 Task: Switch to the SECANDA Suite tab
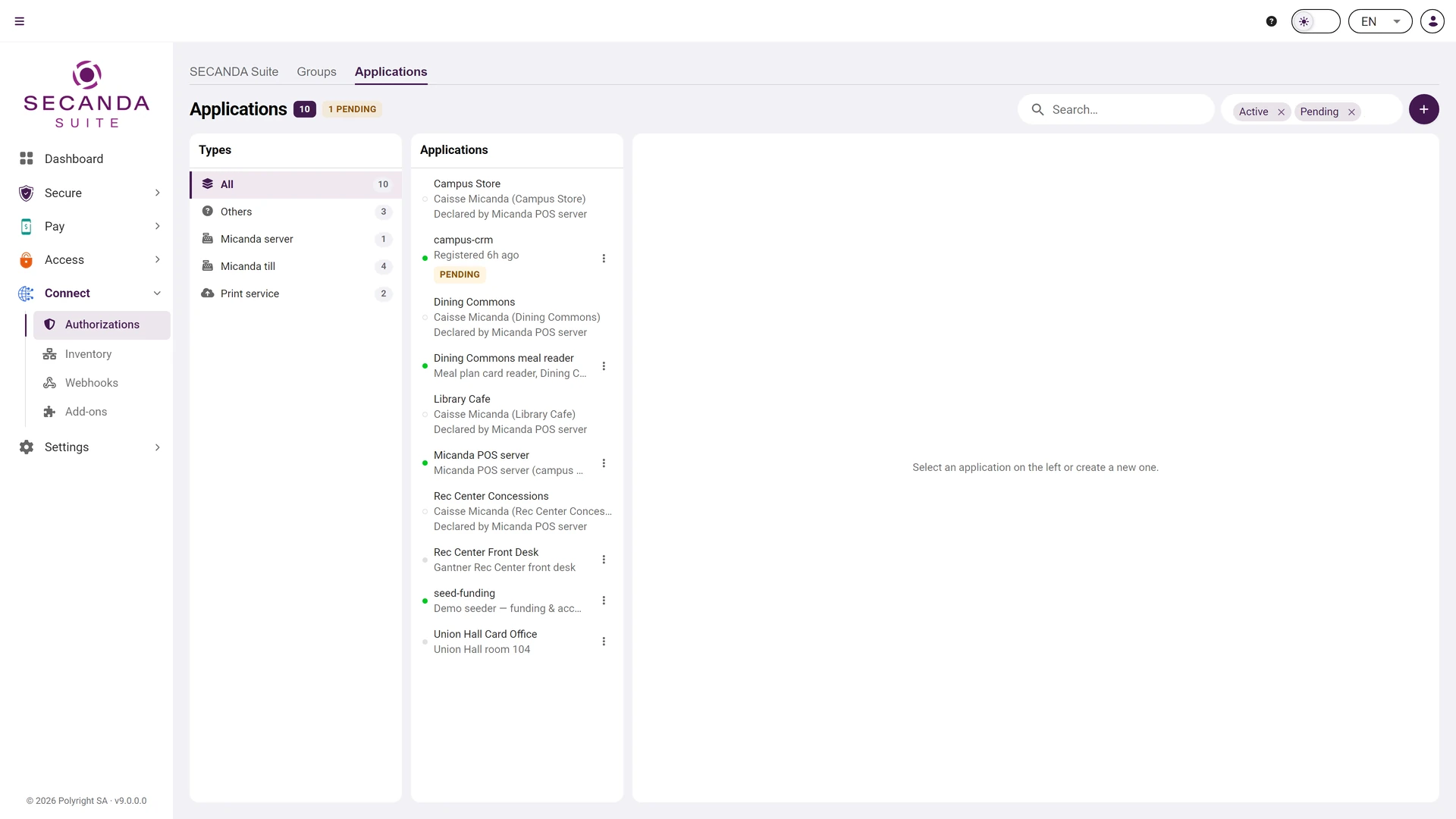234,71
